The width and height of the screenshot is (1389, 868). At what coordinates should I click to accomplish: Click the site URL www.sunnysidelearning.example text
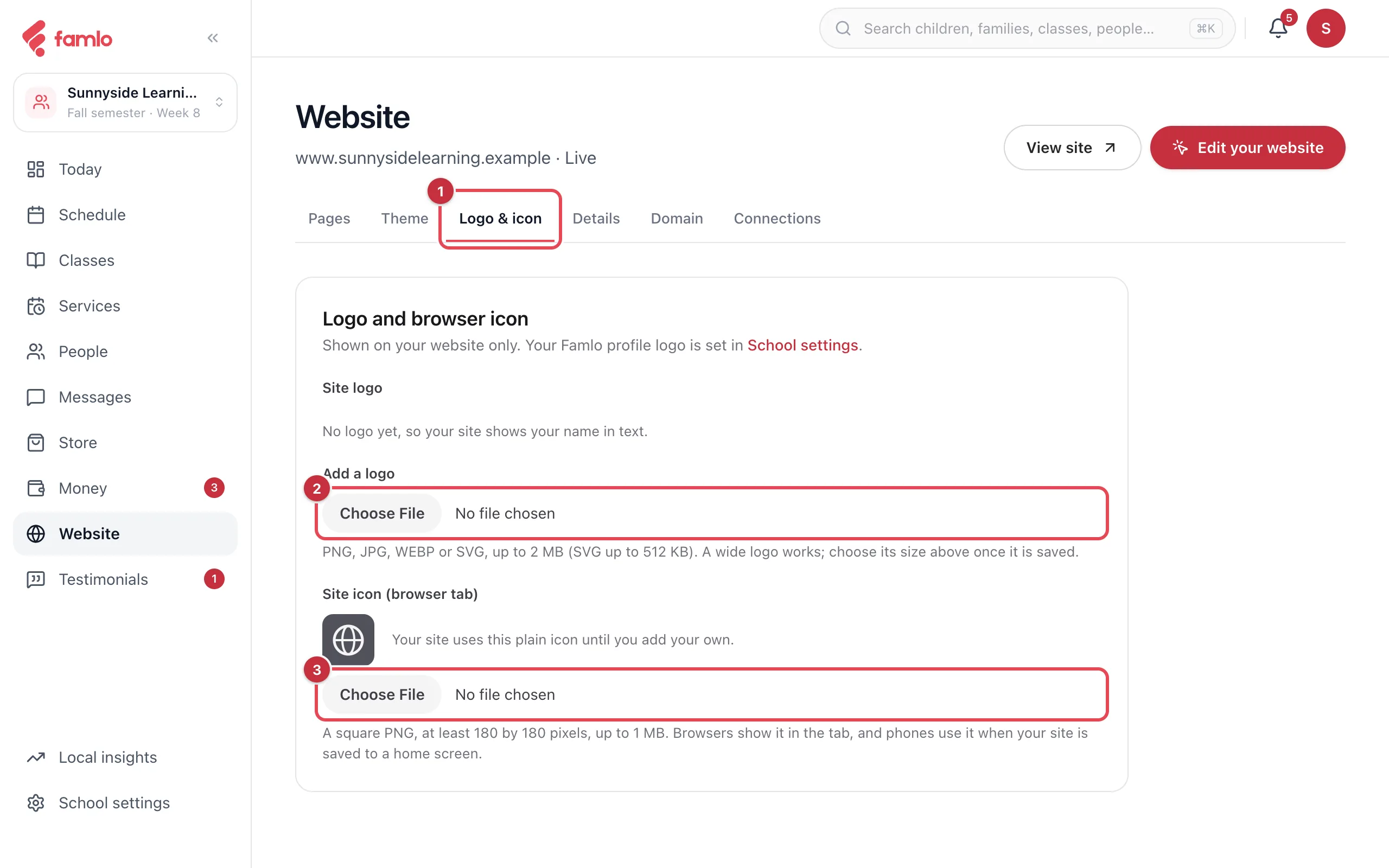click(423, 158)
